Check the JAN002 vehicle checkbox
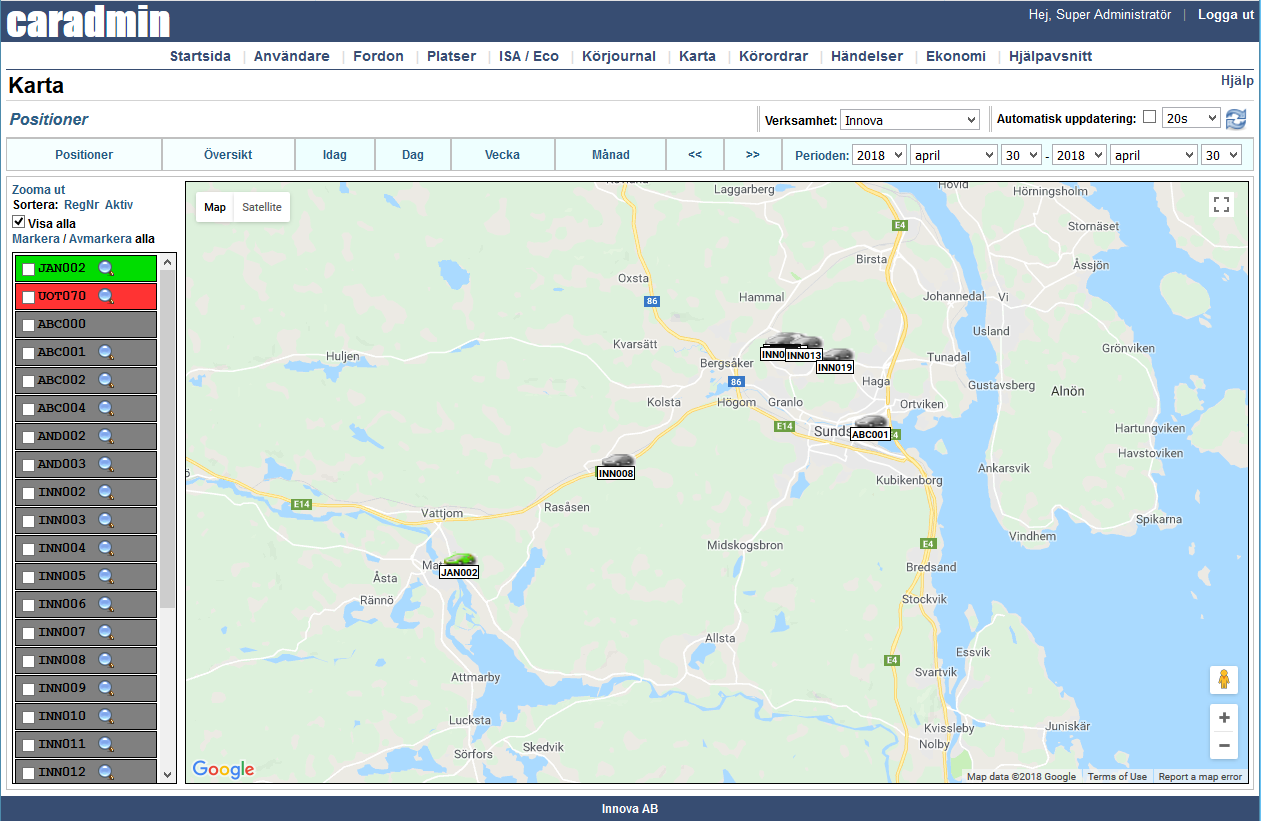Screen dimensions: 1261x821 click(28, 269)
